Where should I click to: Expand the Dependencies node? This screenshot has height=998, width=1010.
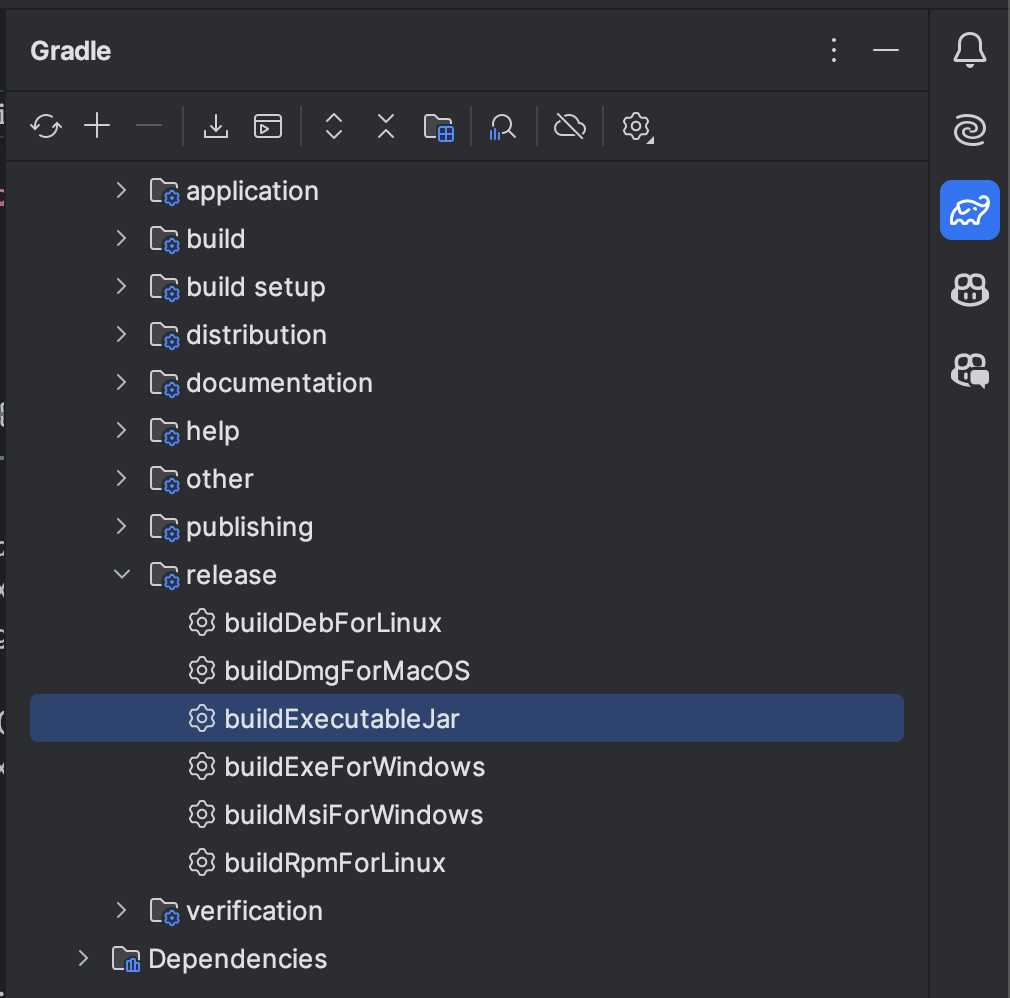(84, 958)
